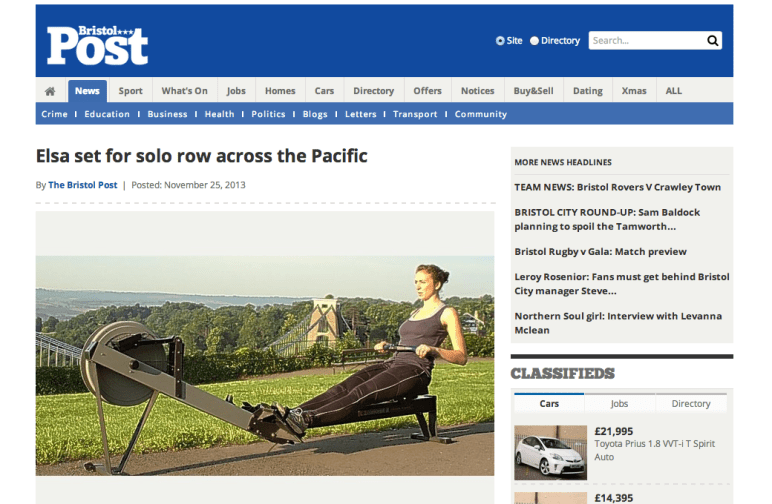Switch to the Directory classifieds tab
The image size is (772, 504).
[x=690, y=404]
